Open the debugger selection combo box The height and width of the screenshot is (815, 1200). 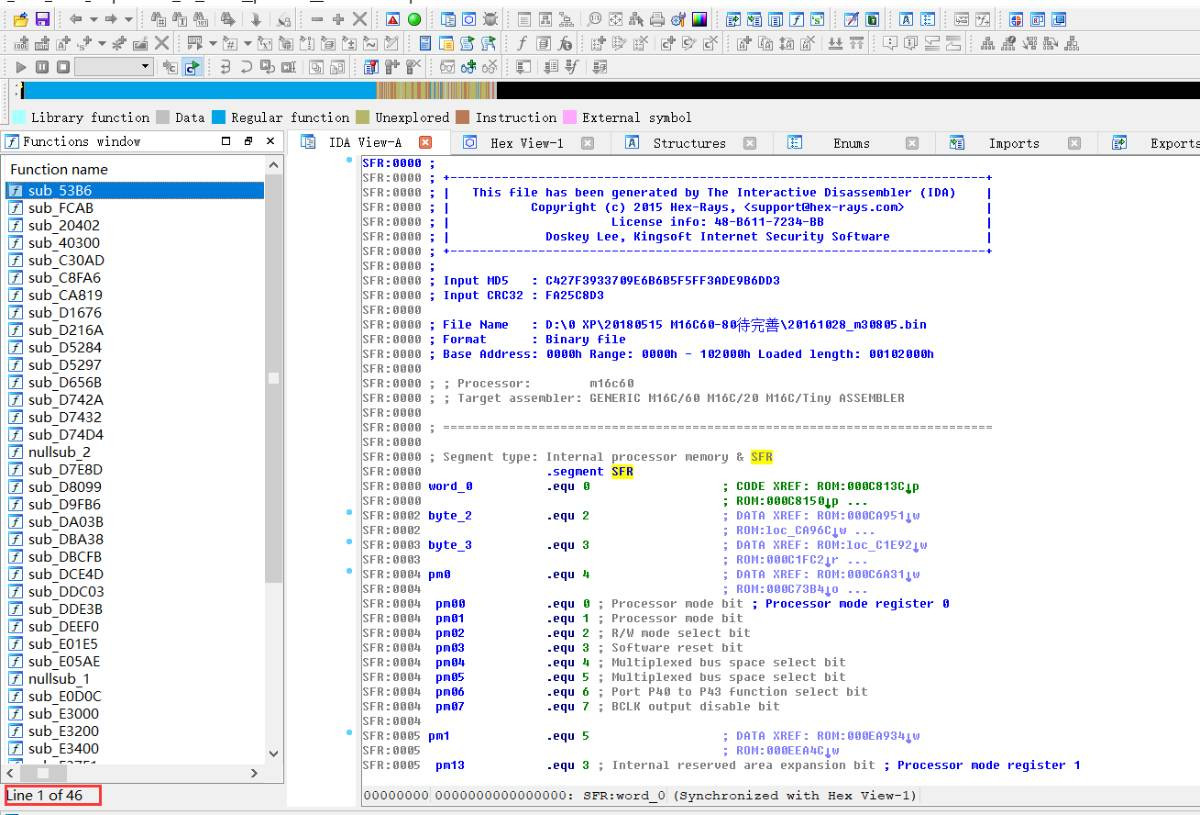(x=114, y=67)
